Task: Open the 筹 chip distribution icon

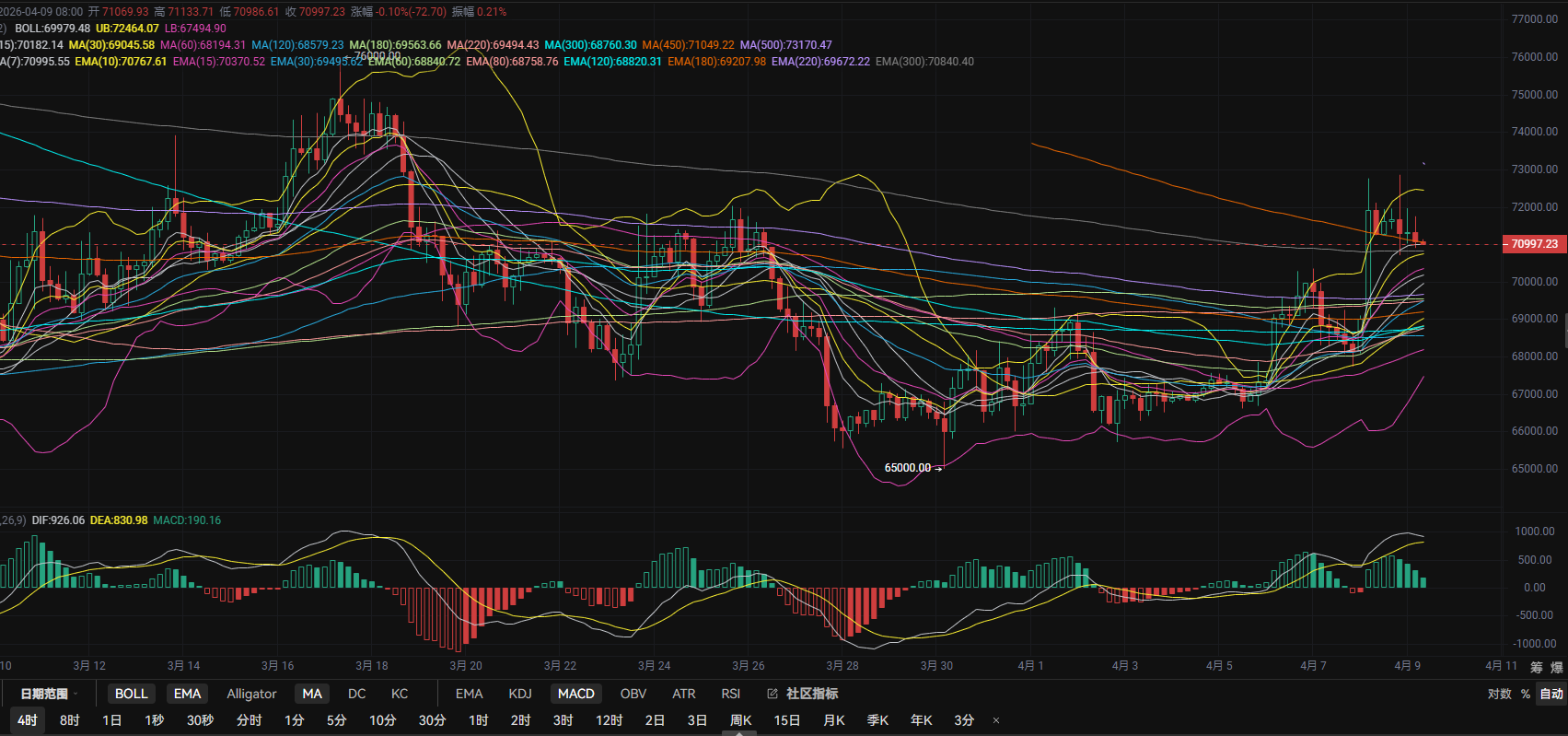Action: click(1536, 666)
